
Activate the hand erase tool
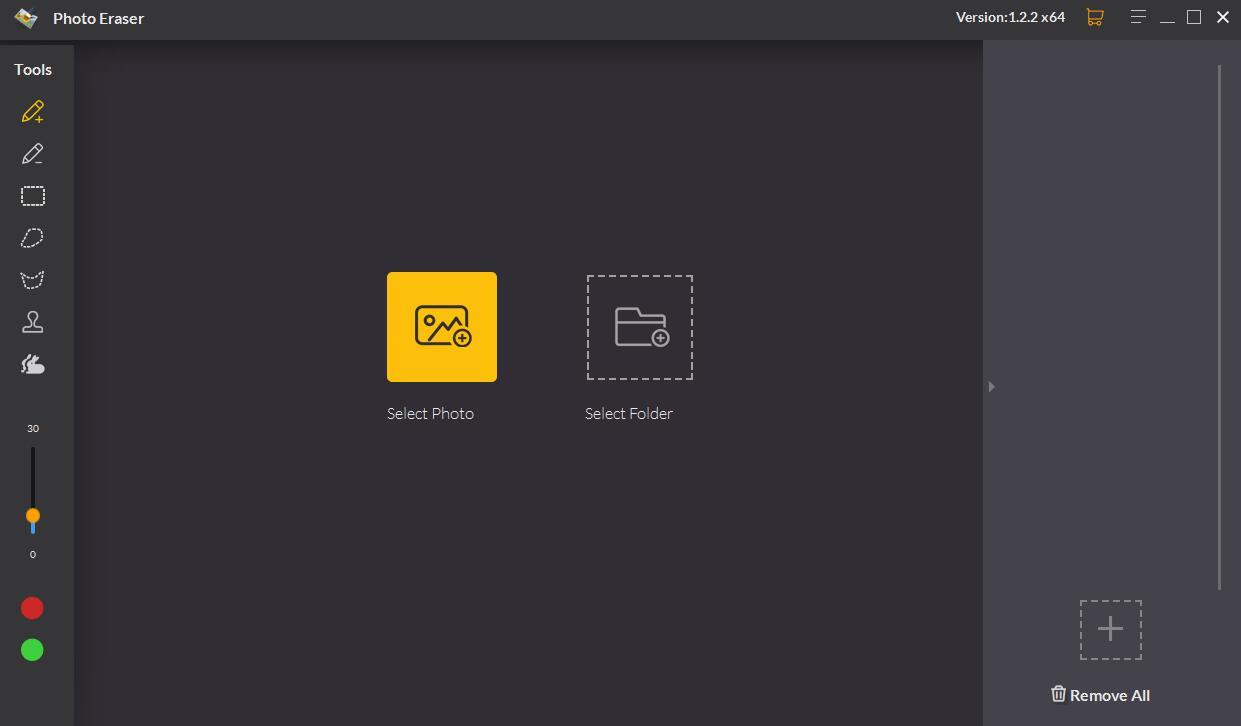(x=33, y=365)
